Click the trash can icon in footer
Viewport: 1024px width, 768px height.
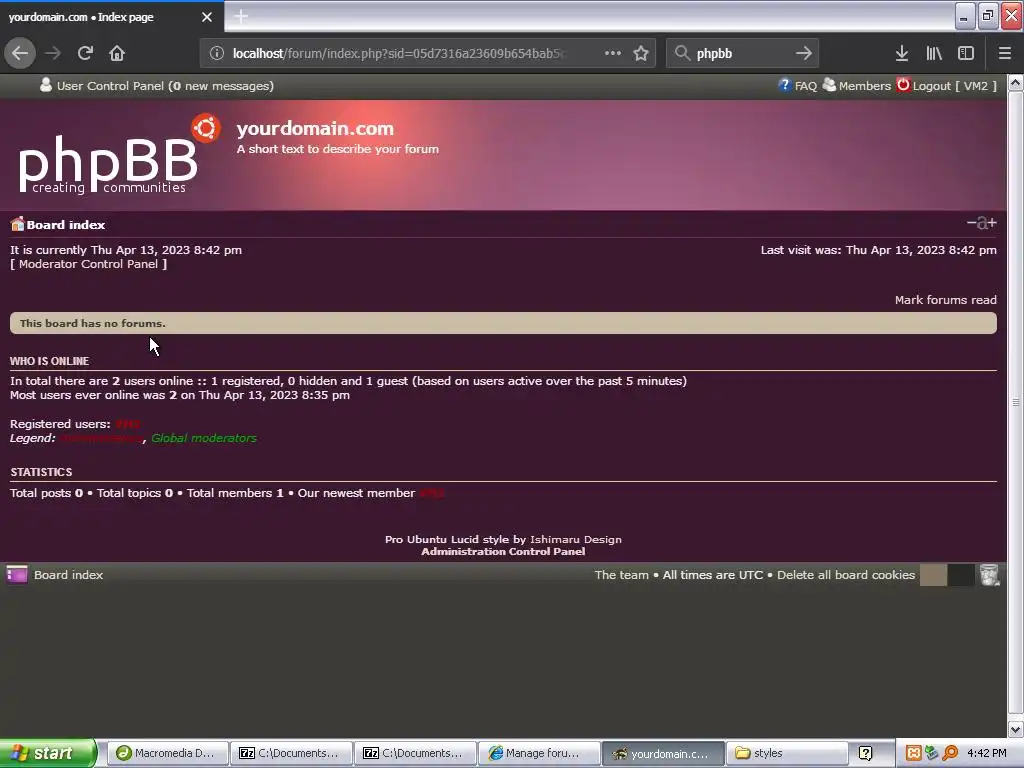tap(989, 575)
